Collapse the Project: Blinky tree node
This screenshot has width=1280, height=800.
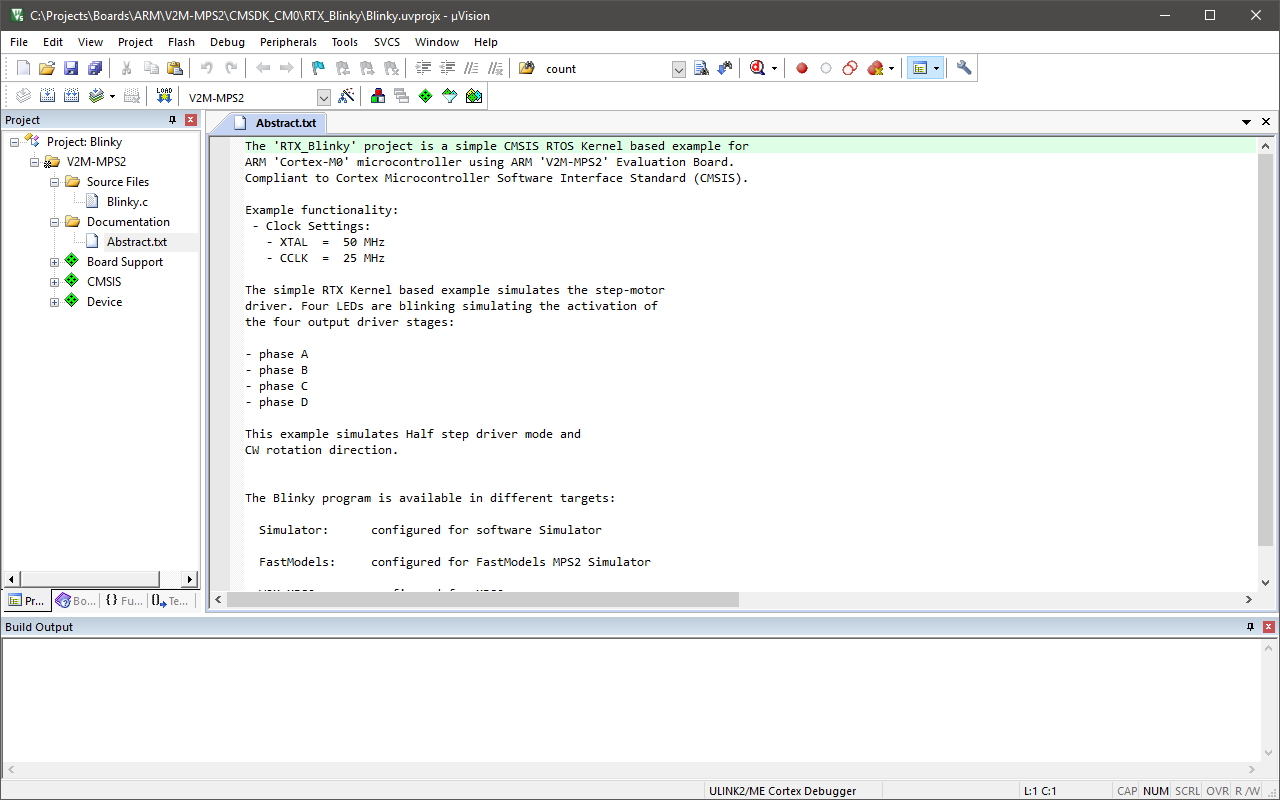14,142
